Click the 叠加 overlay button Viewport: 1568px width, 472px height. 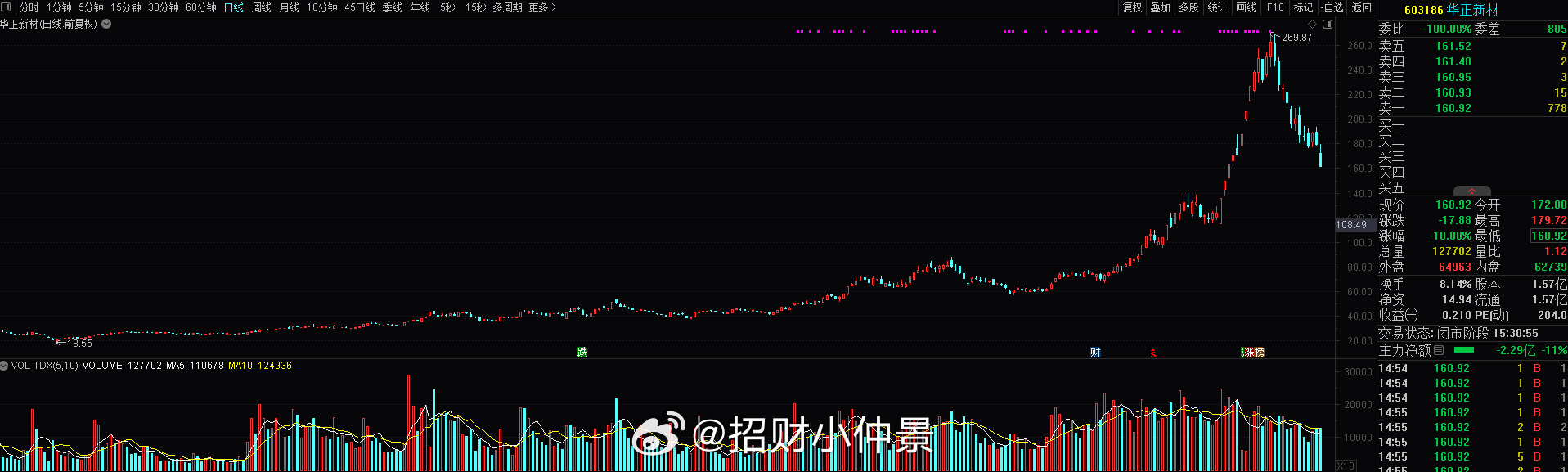tap(1161, 7)
